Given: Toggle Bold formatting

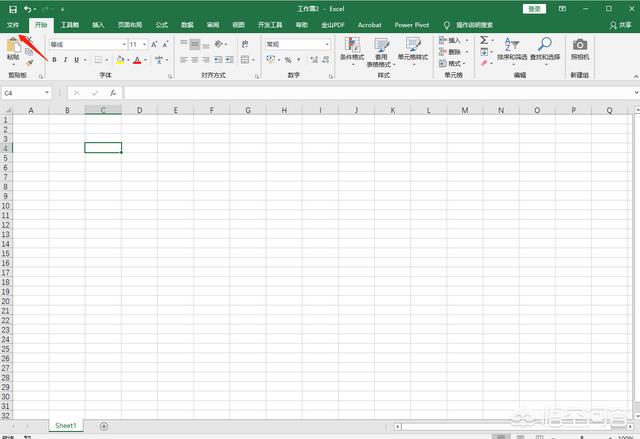Looking at the screenshot, I should pyautogui.click(x=54, y=60).
